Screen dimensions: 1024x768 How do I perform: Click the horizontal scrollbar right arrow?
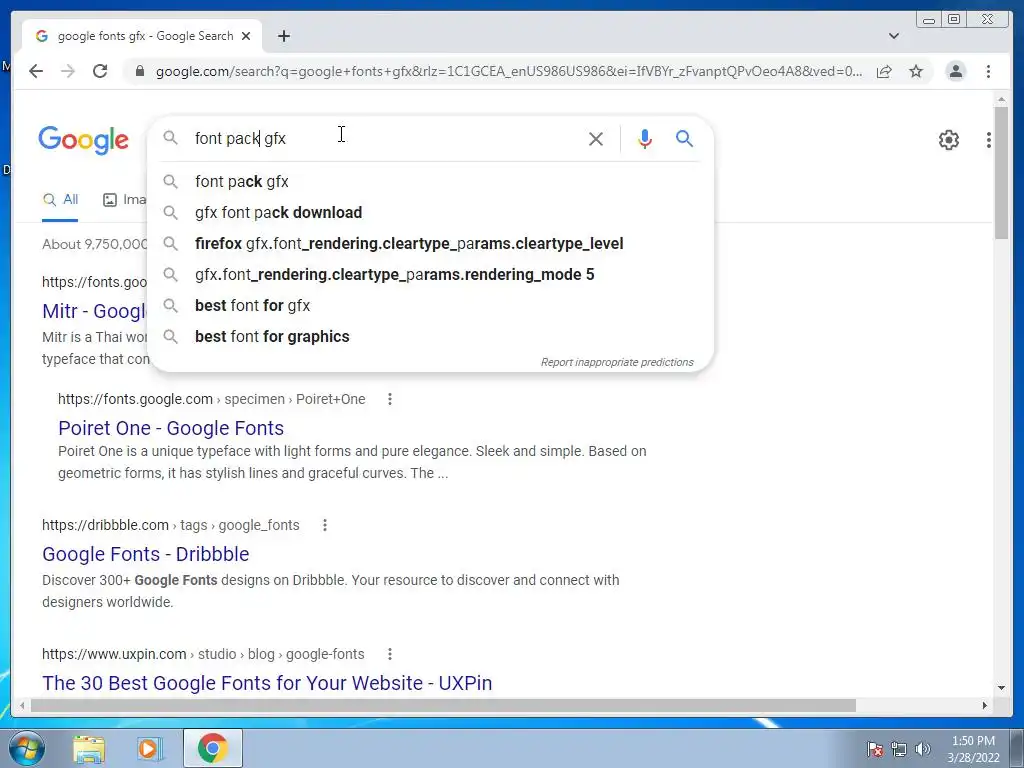click(x=985, y=706)
